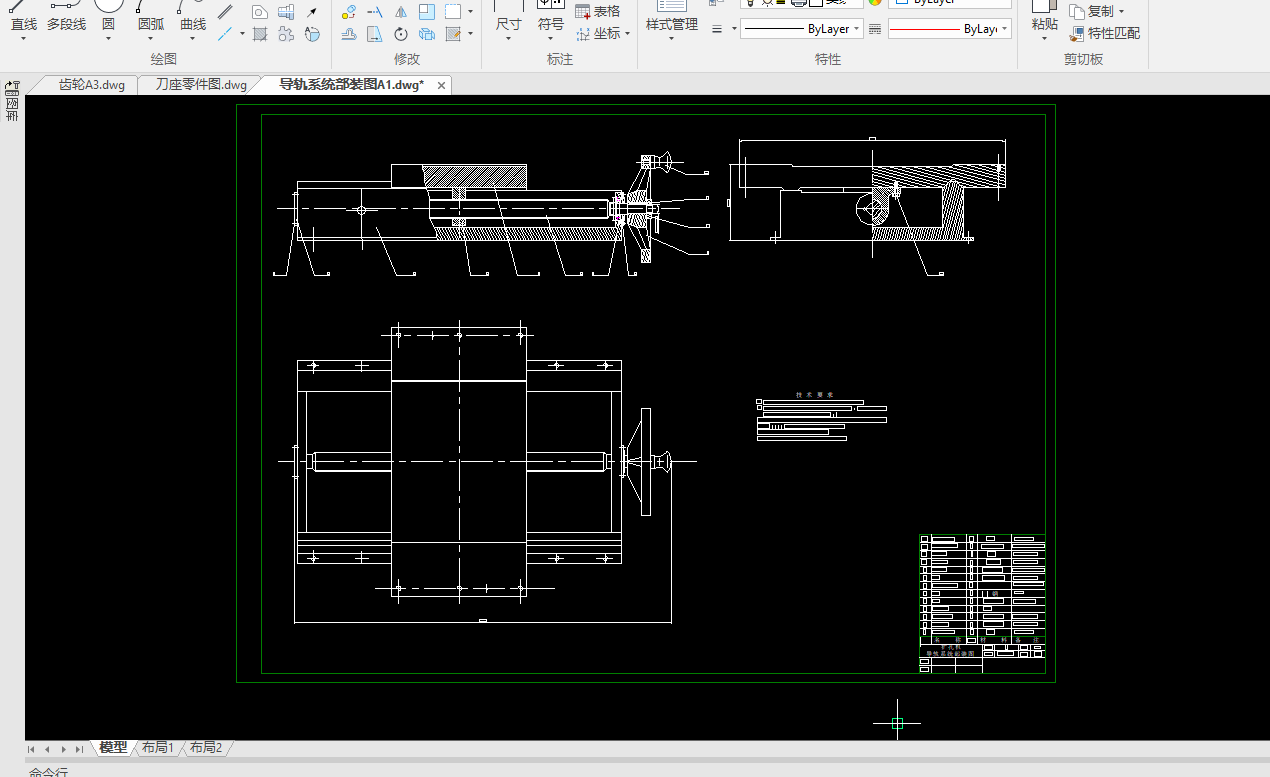Expand the 坐标 dimension dropdown
The image size is (1270, 777).
click(x=628, y=34)
